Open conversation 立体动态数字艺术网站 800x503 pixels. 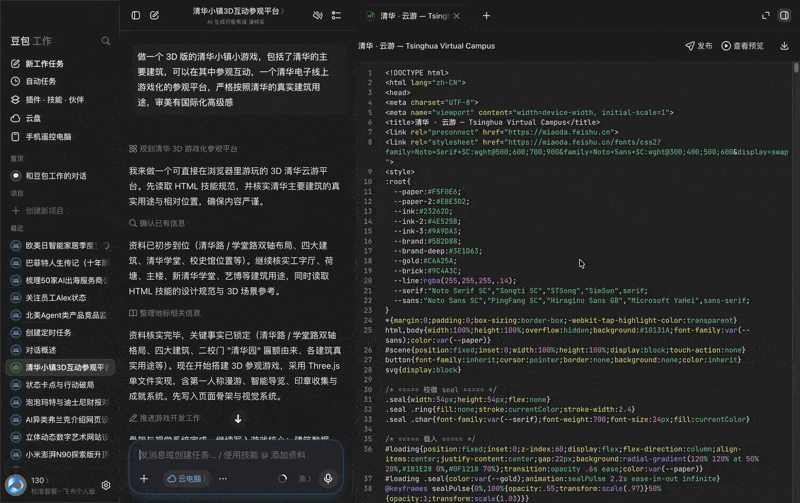tap(60, 437)
